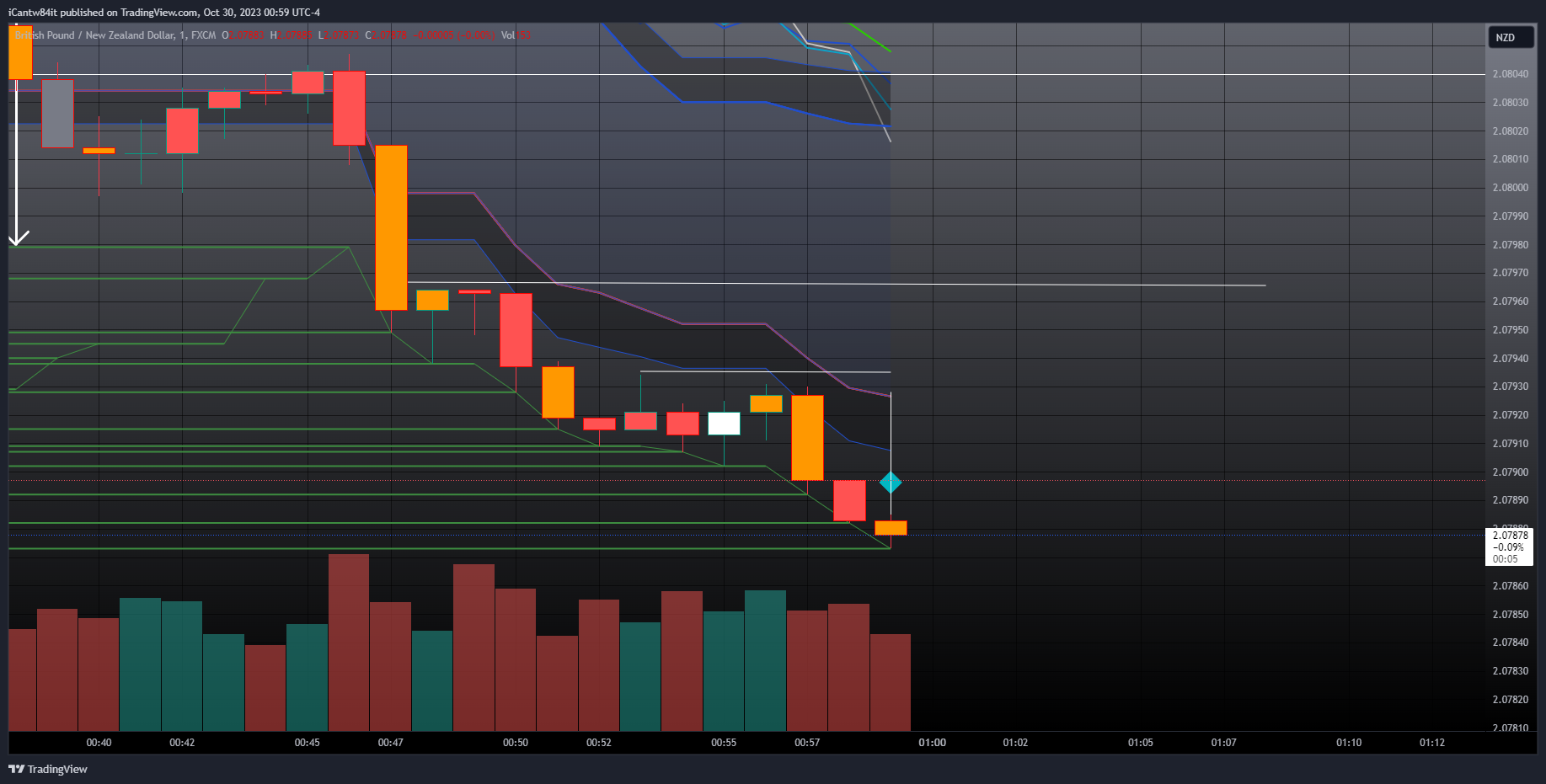Click price axis label 2.07920

[x=1510, y=415]
